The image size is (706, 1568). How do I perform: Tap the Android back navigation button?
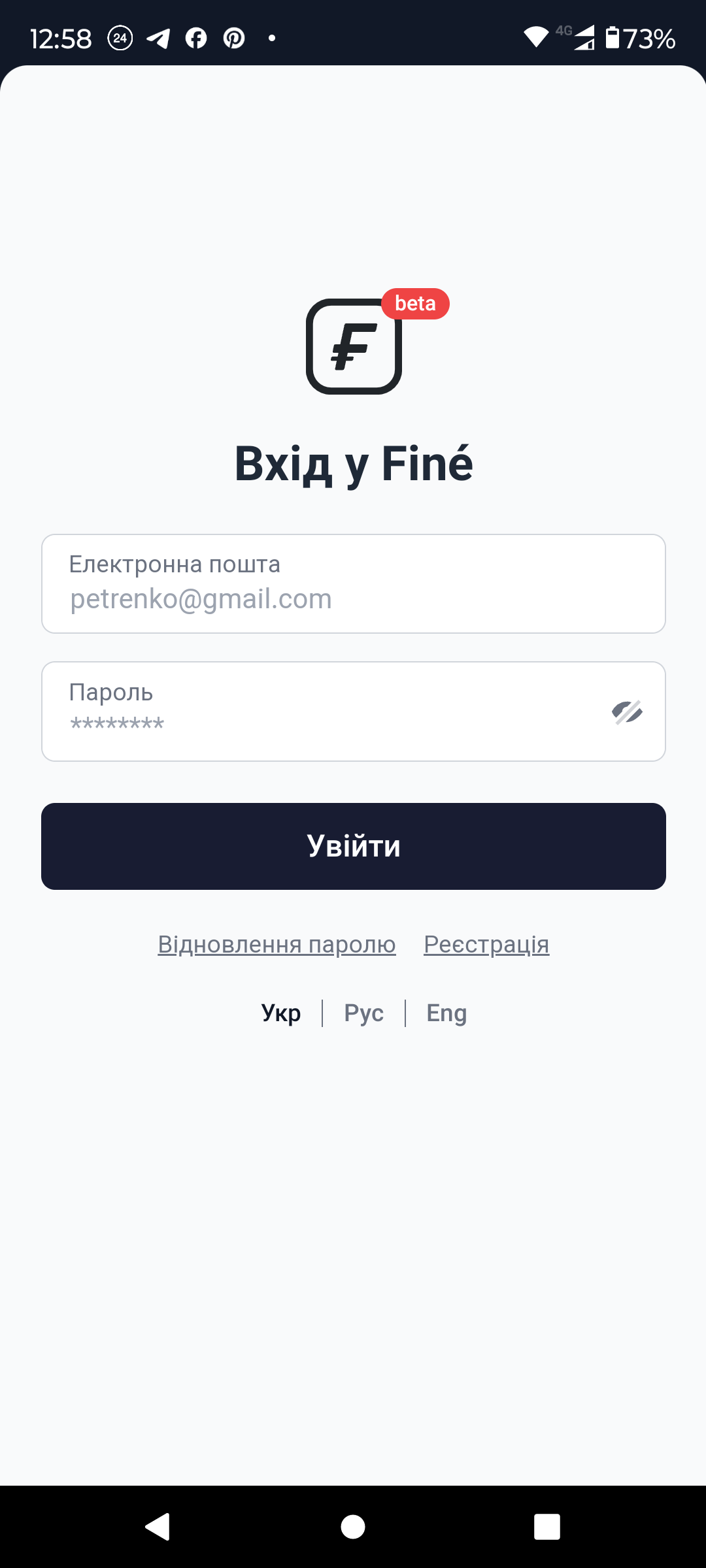[158, 1527]
